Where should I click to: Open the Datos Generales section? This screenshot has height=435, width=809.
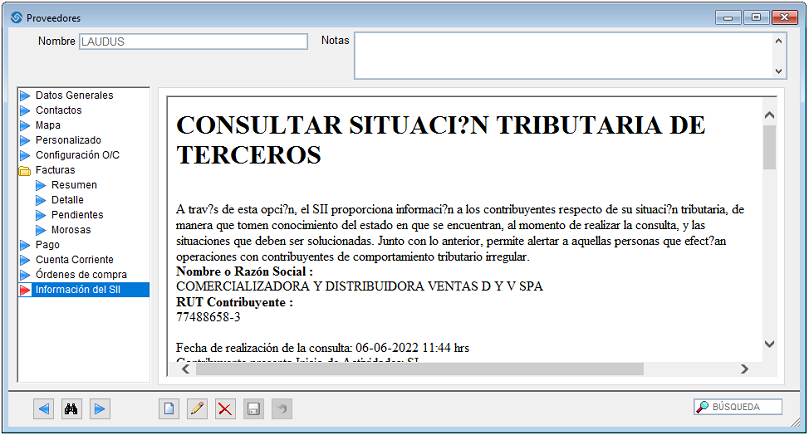click(74, 95)
